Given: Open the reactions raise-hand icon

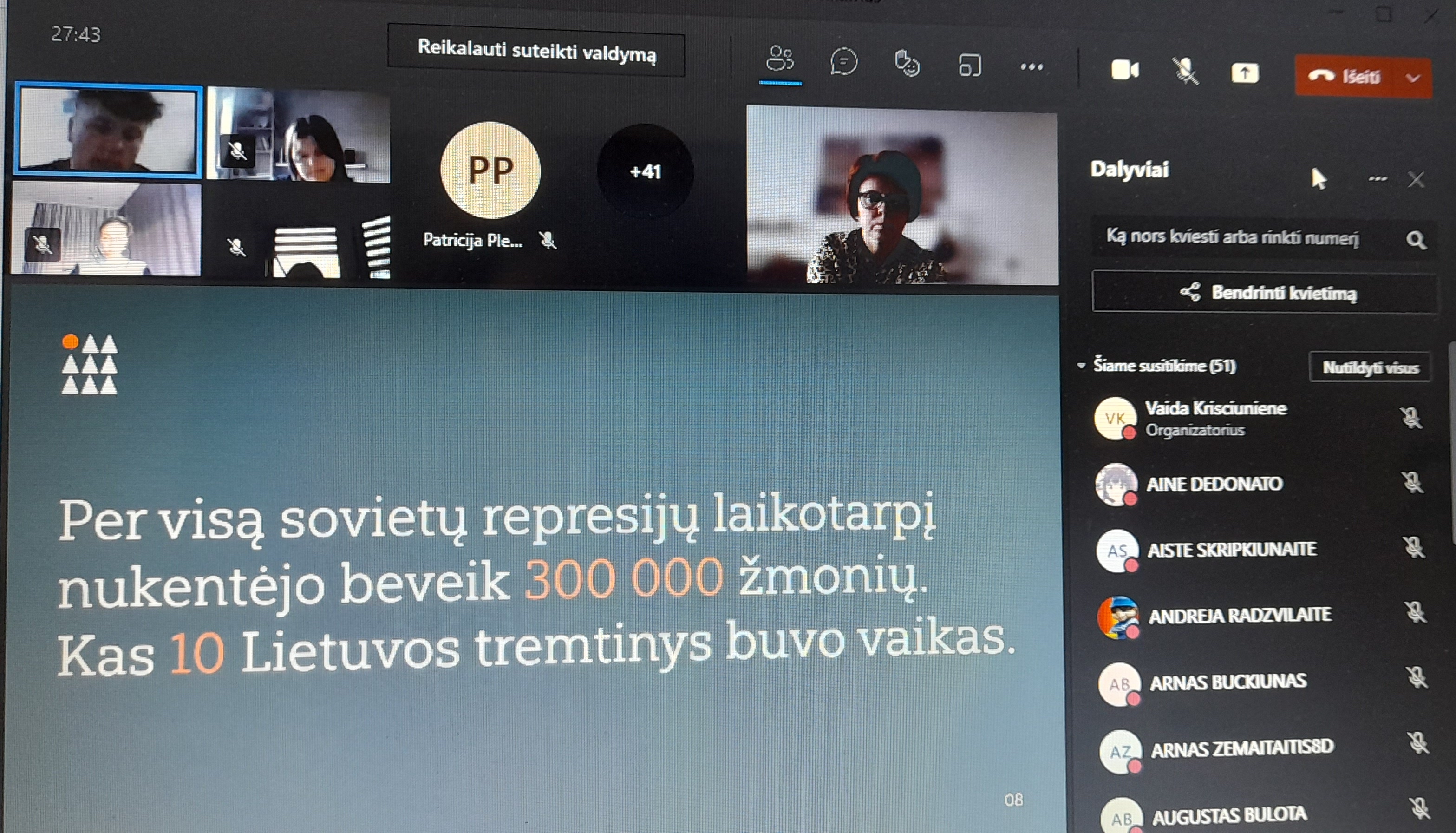Looking at the screenshot, I should [x=907, y=64].
